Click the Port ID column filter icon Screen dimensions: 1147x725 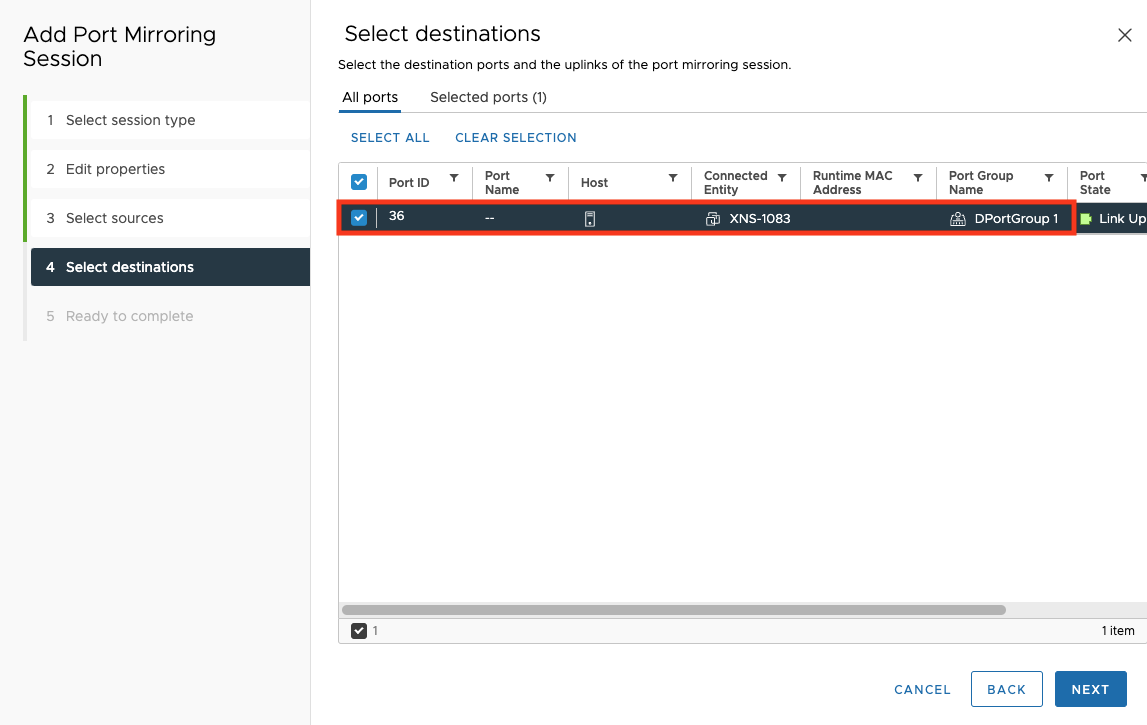pyautogui.click(x=454, y=178)
